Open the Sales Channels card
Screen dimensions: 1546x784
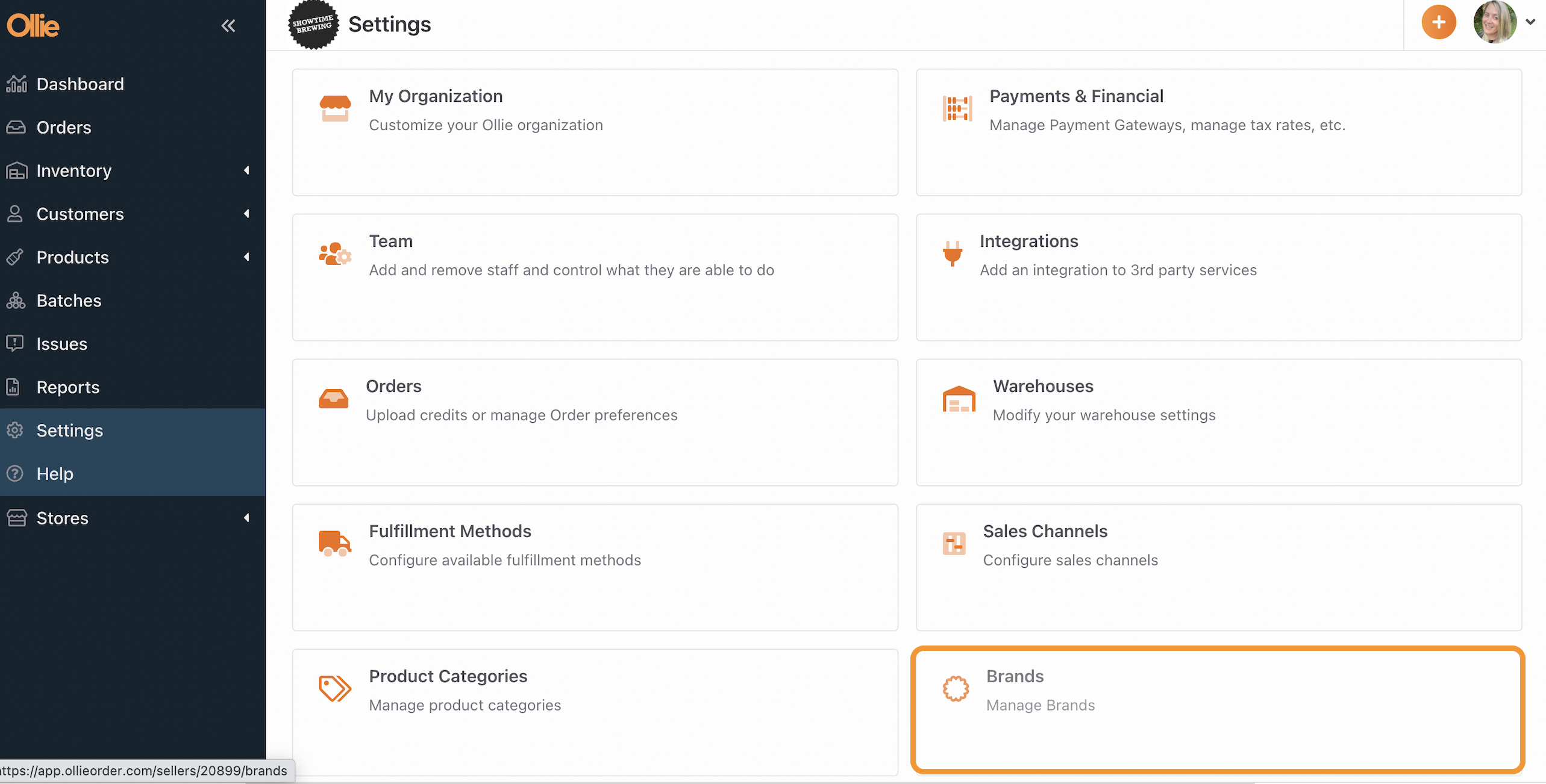tap(1219, 567)
